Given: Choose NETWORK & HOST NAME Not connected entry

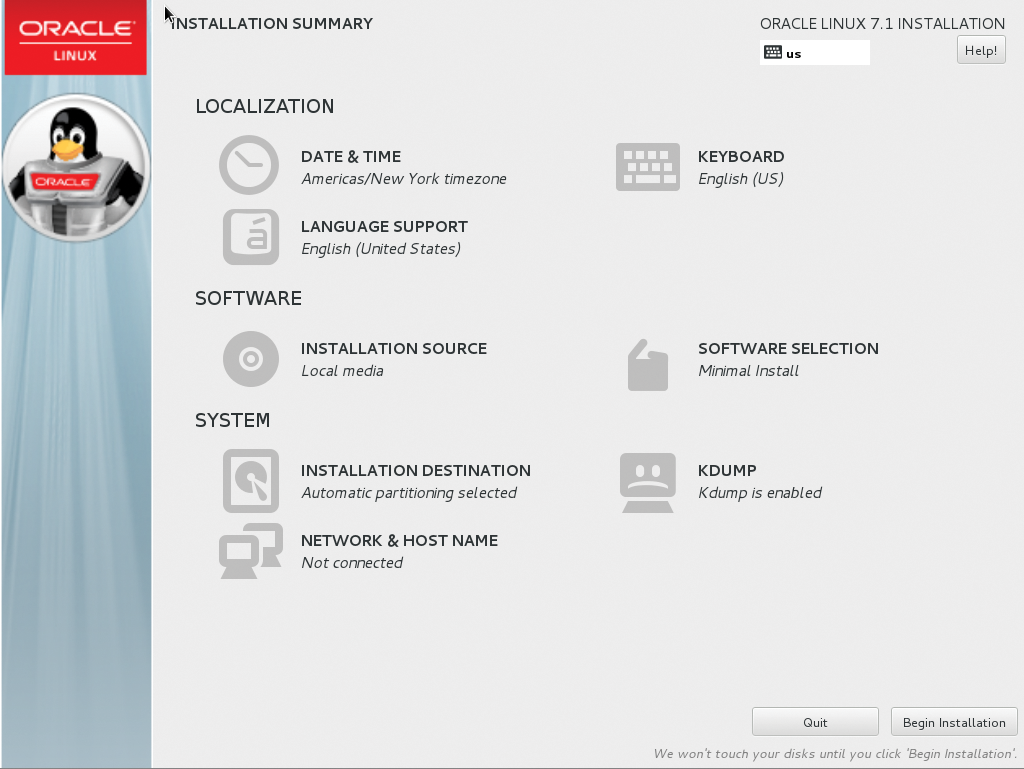Looking at the screenshot, I should point(352,563).
